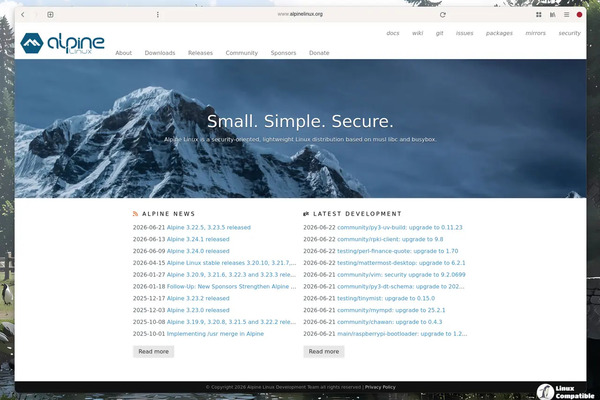Open the Donate menu item

[319, 53]
